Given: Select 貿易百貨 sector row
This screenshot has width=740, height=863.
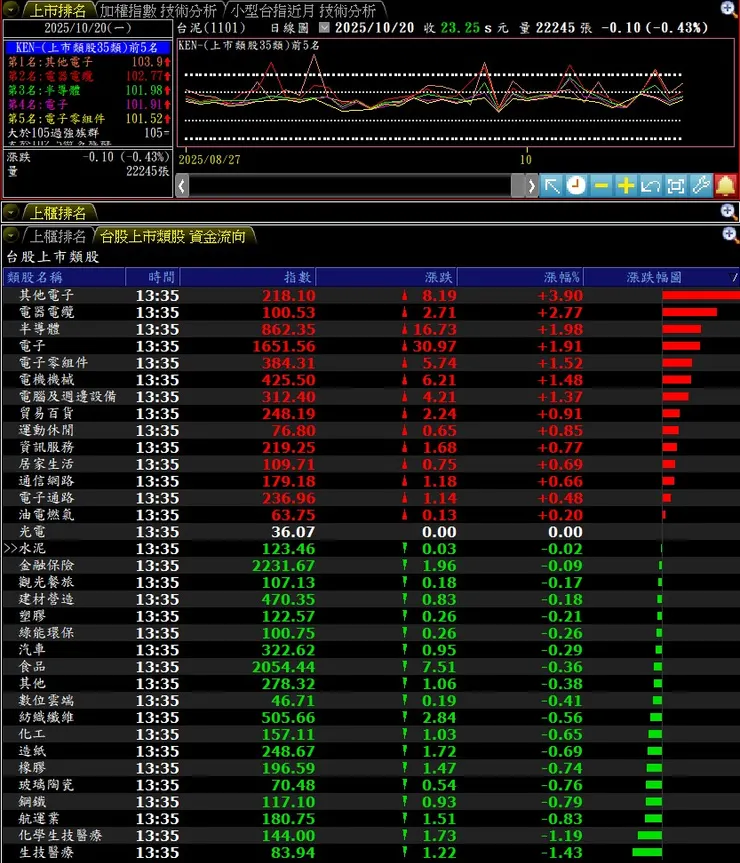Looking at the screenshot, I should (x=371, y=413).
